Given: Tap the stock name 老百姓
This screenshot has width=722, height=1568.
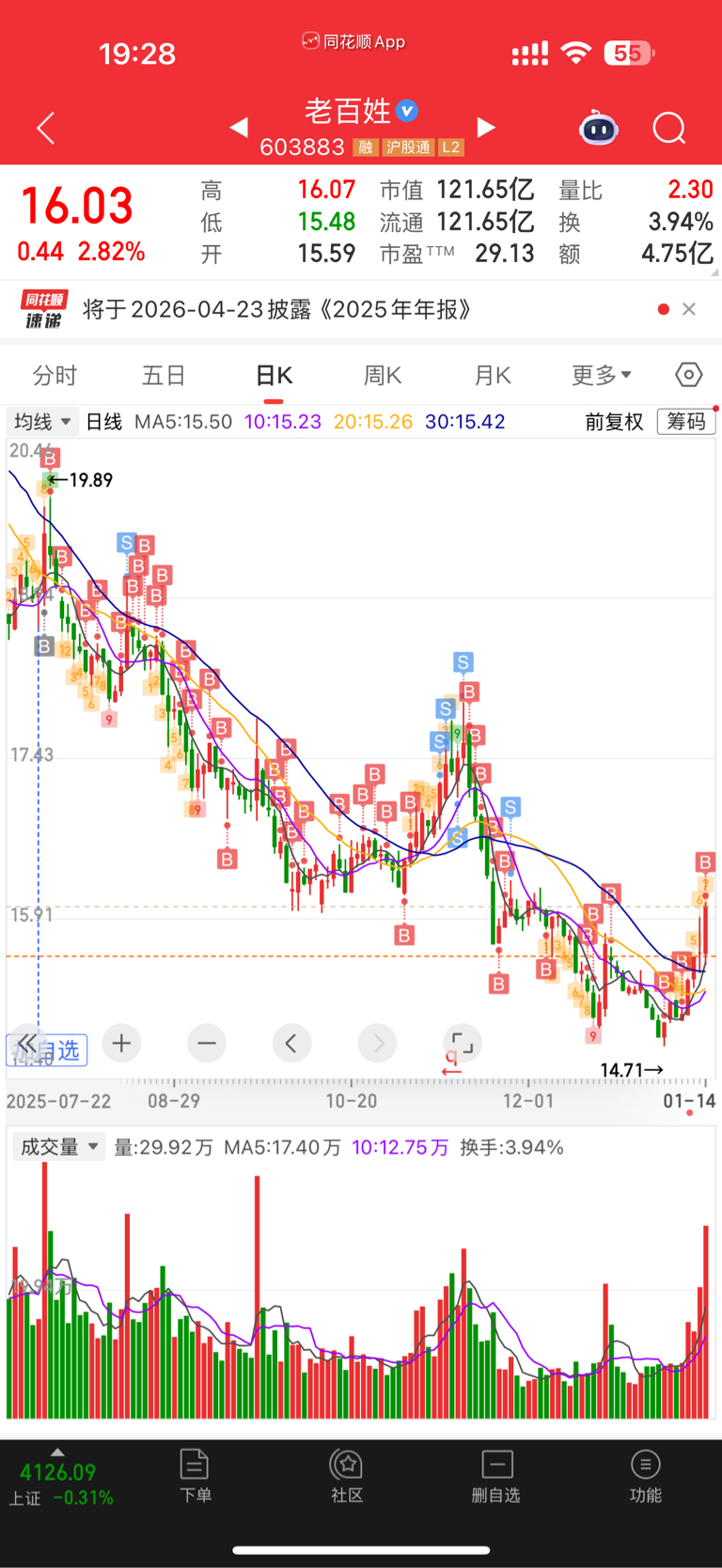Looking at the screenshot, I should [x=347, y=111].
